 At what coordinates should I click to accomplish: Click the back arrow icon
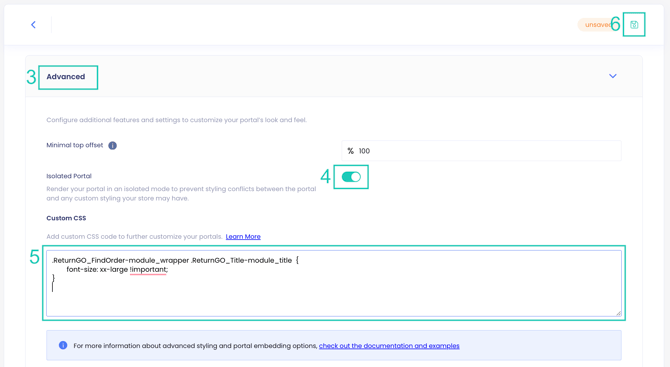click(33, 25)
